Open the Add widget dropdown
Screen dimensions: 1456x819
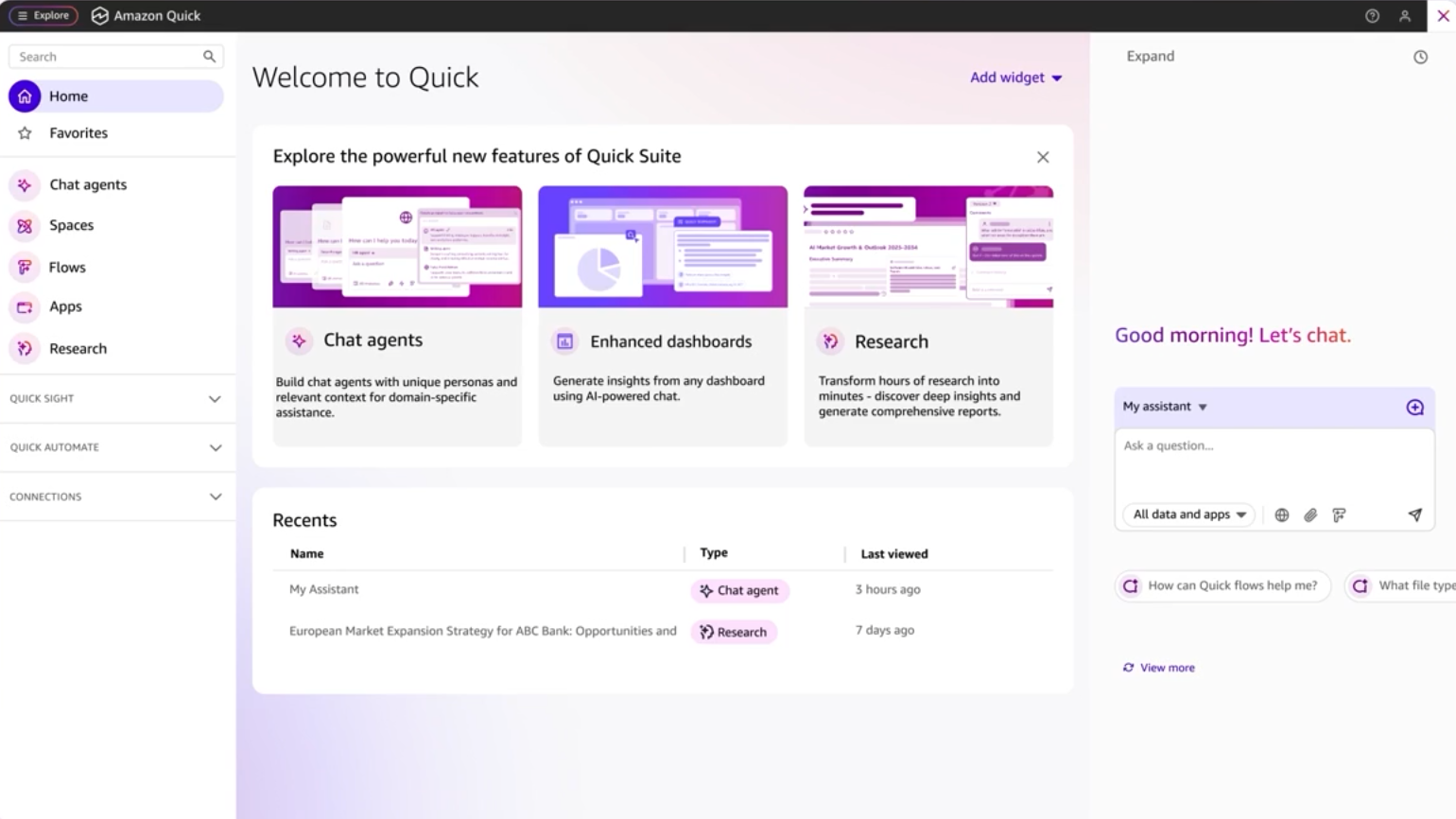tap(1015, 78)
